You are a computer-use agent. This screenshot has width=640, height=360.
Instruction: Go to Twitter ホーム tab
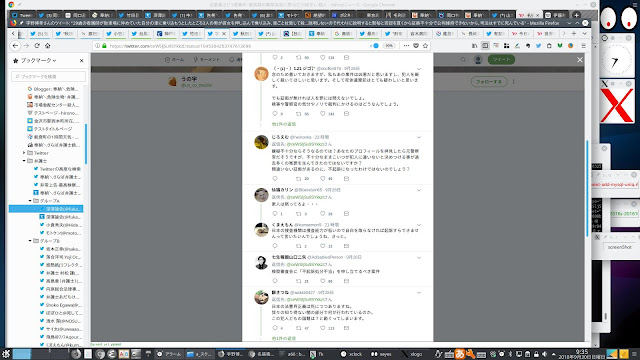(x=174, y=60)
